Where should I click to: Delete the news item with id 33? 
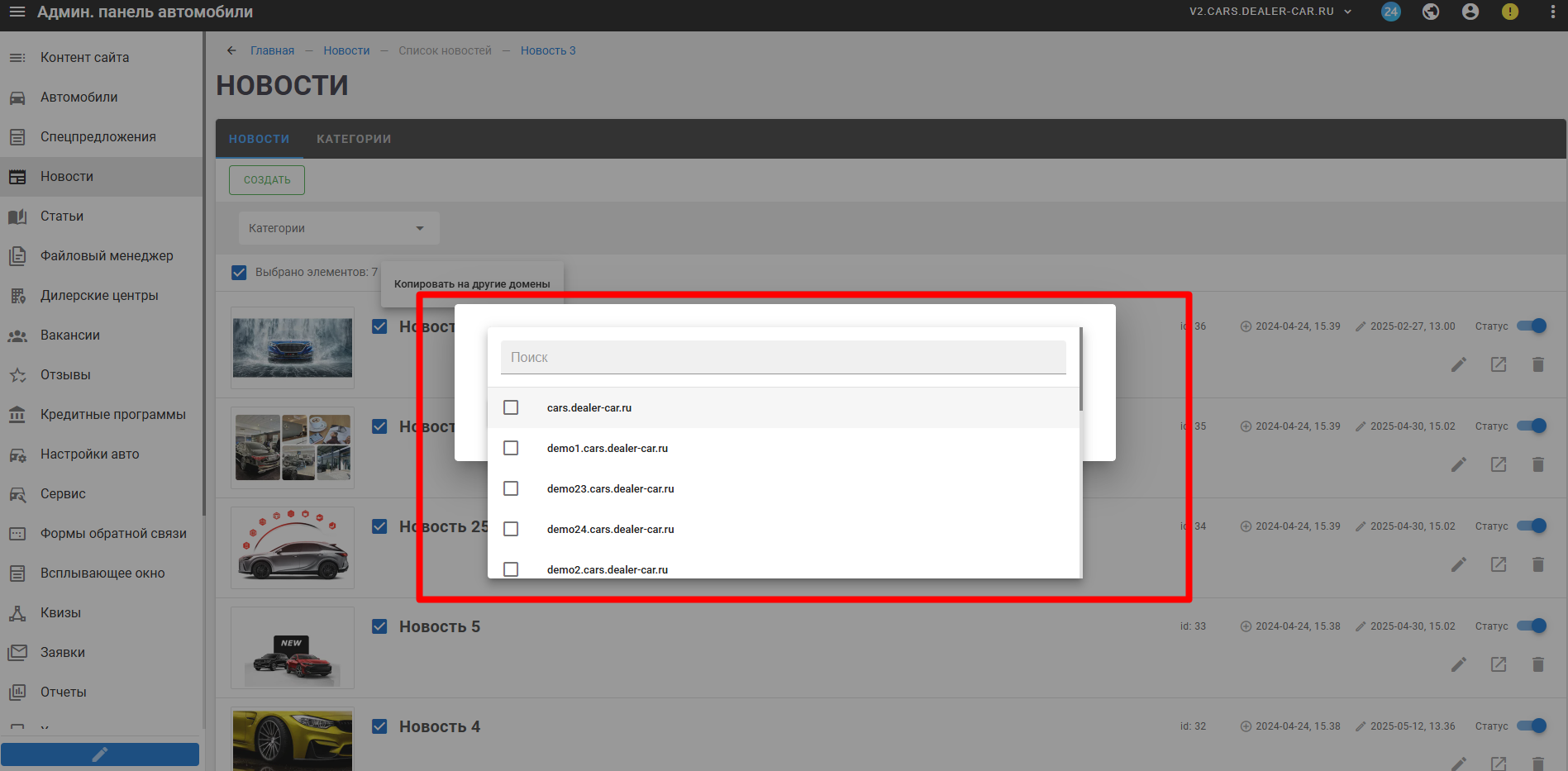(1537, 664)
